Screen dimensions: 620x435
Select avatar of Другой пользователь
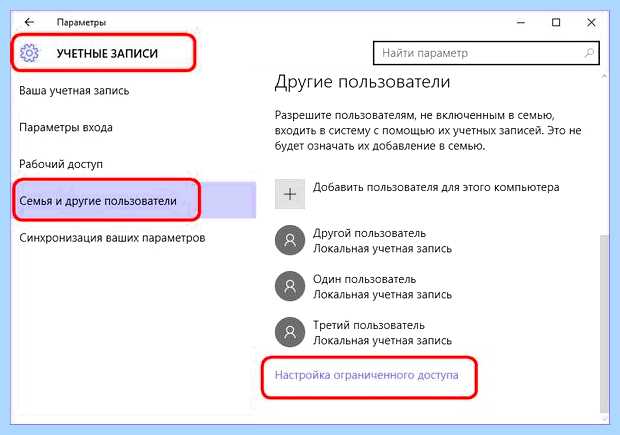tap(290, 240)
